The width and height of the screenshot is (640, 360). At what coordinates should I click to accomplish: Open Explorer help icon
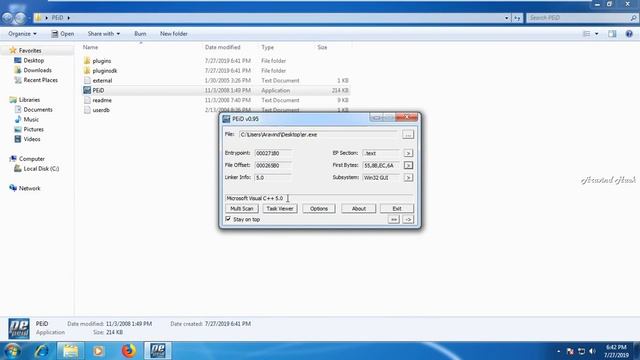tap(629, 34)
